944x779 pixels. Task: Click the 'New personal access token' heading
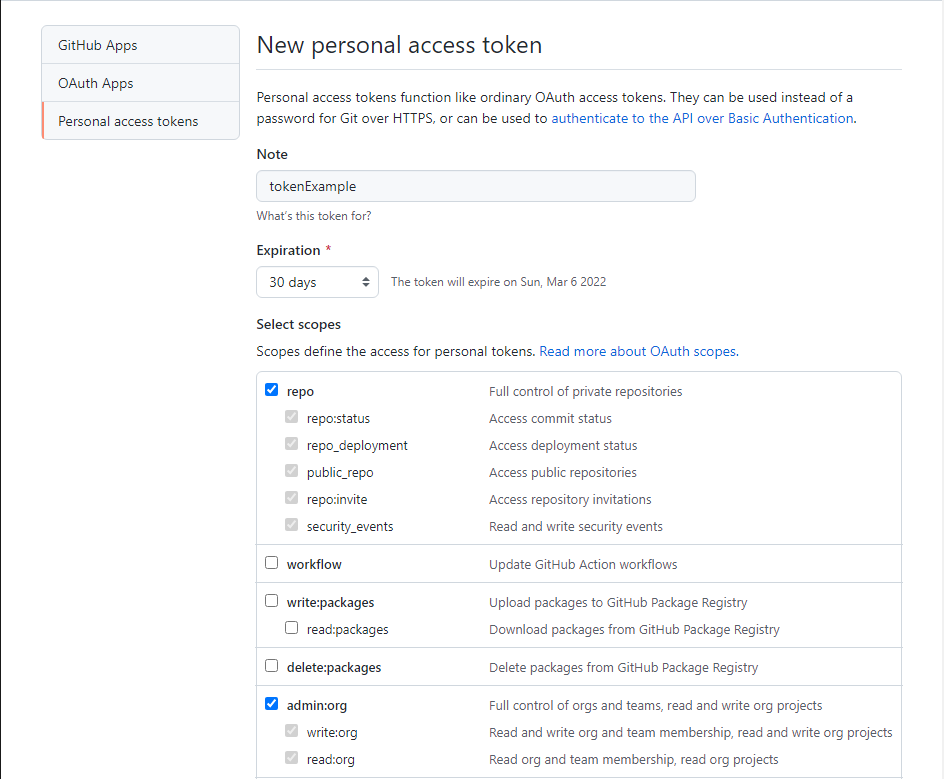click(x=399, y=45)
